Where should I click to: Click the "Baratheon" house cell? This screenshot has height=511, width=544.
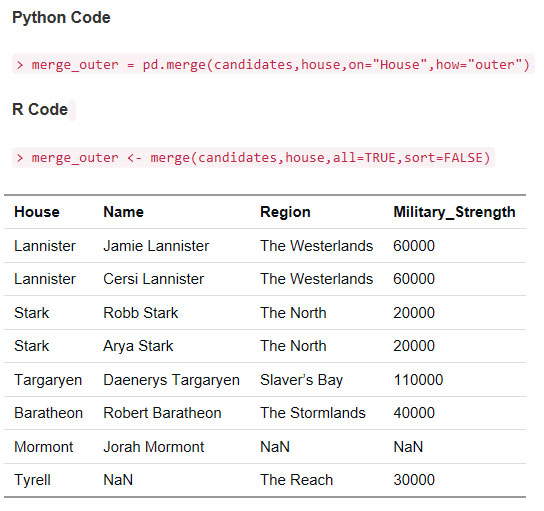tap(49, 413)
